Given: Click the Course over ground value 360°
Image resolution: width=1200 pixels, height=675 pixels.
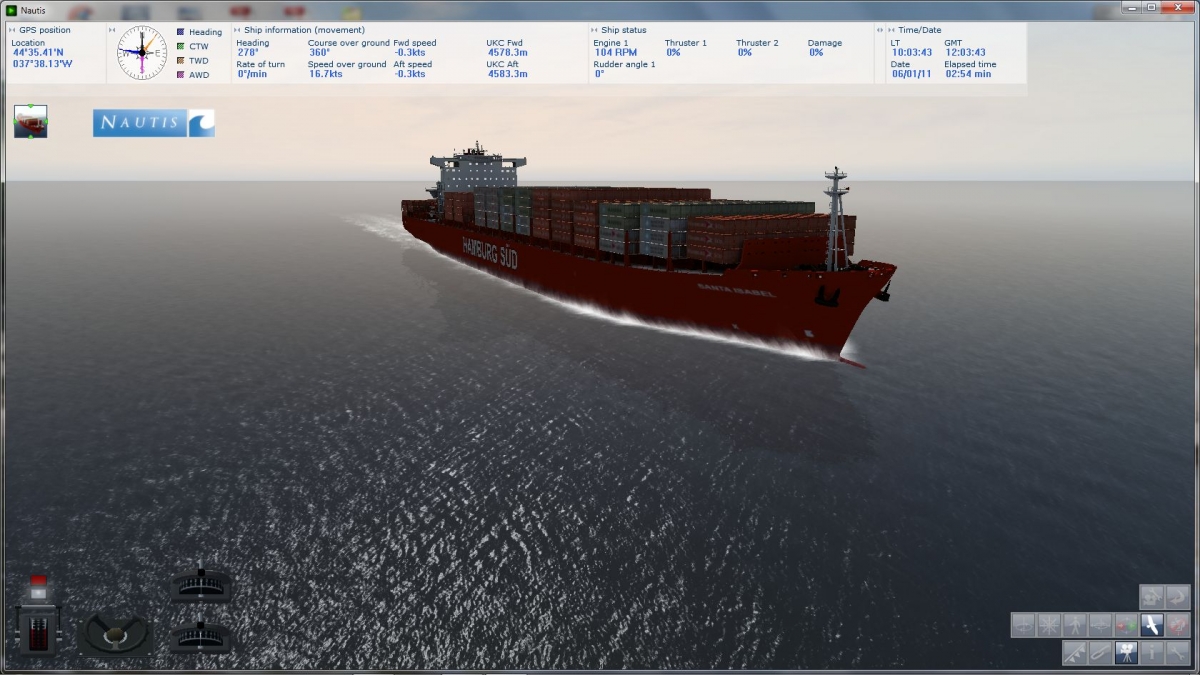Looking at the screenshot, I should click(x=319, y=53).
